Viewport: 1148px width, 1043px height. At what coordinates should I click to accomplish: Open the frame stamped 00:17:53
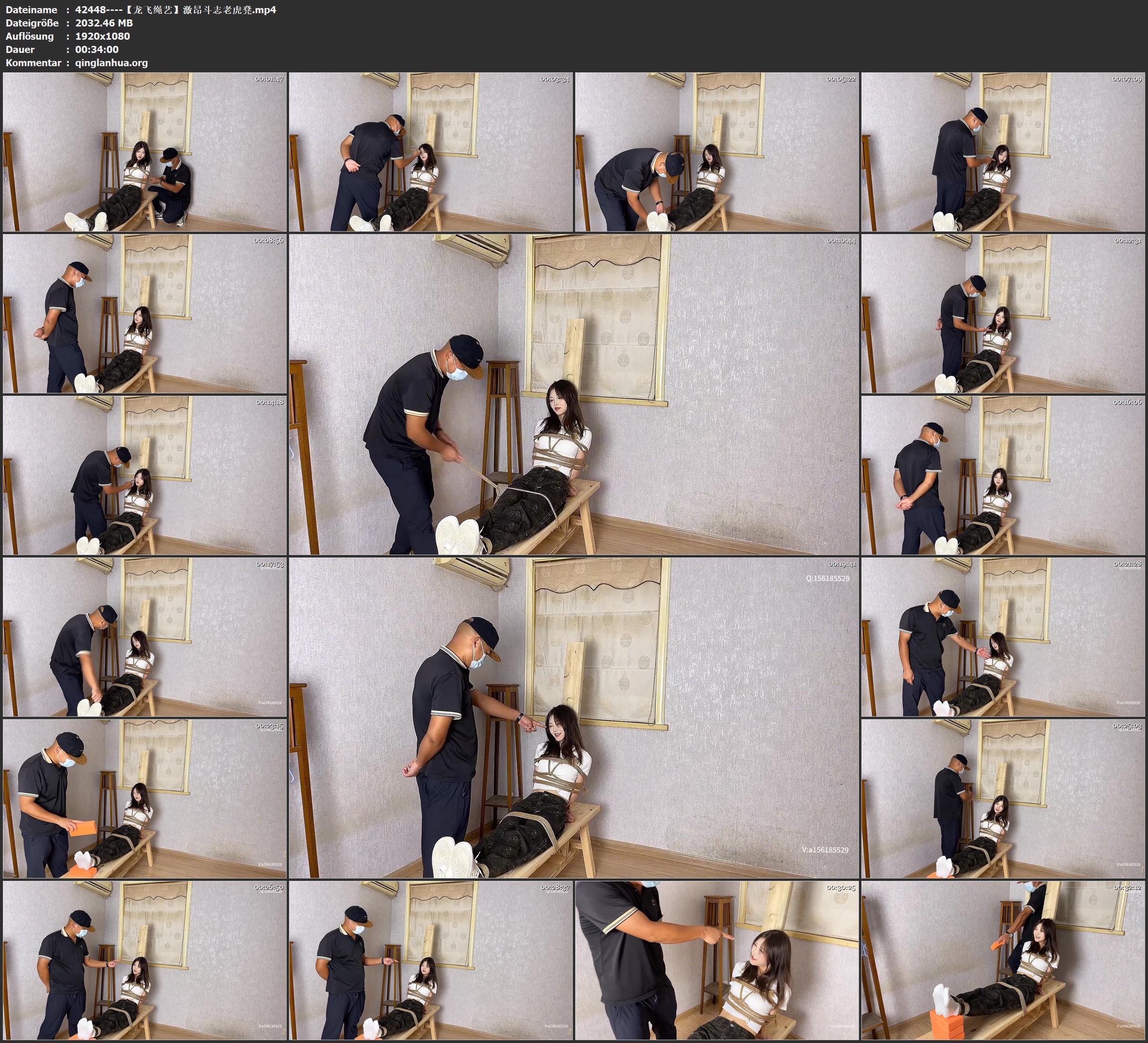point(145,637)
